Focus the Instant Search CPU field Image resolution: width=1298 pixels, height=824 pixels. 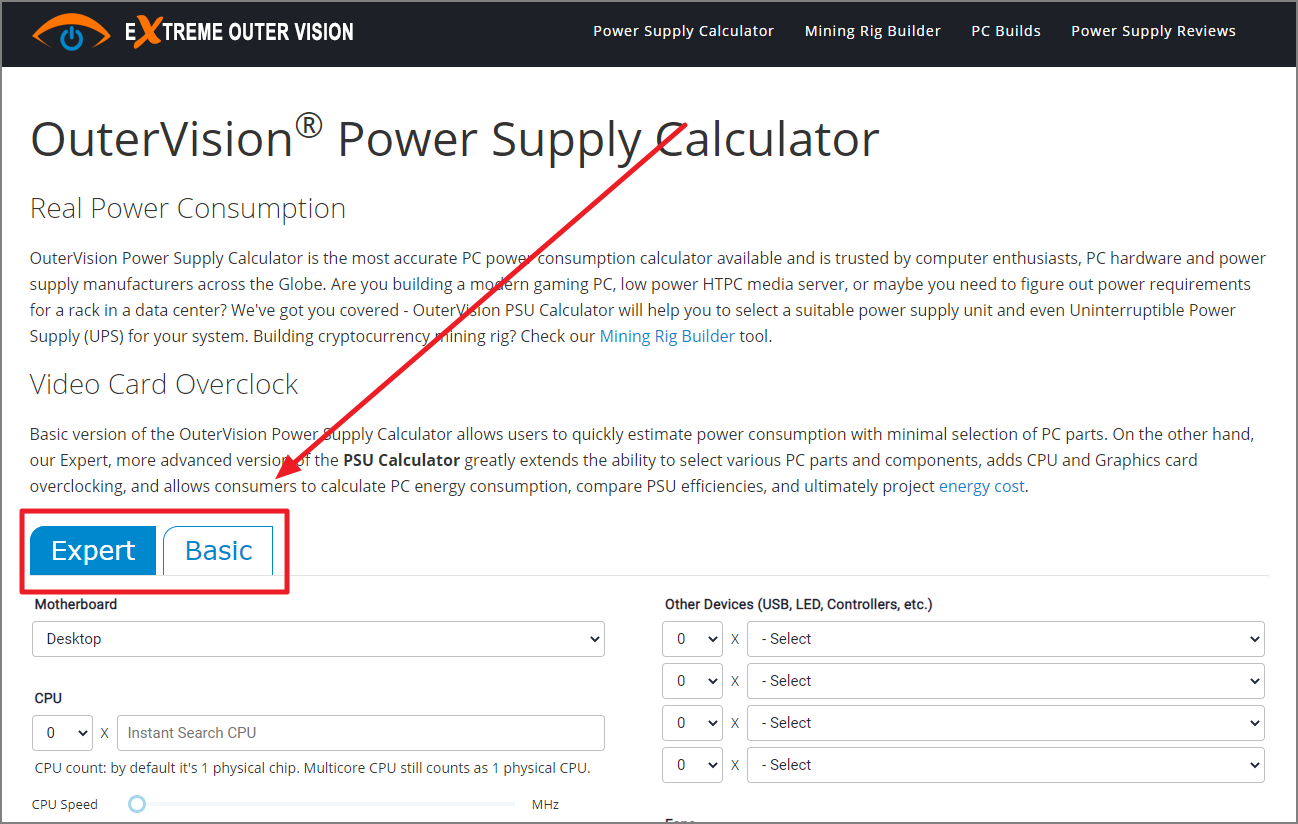pos(361,733)
